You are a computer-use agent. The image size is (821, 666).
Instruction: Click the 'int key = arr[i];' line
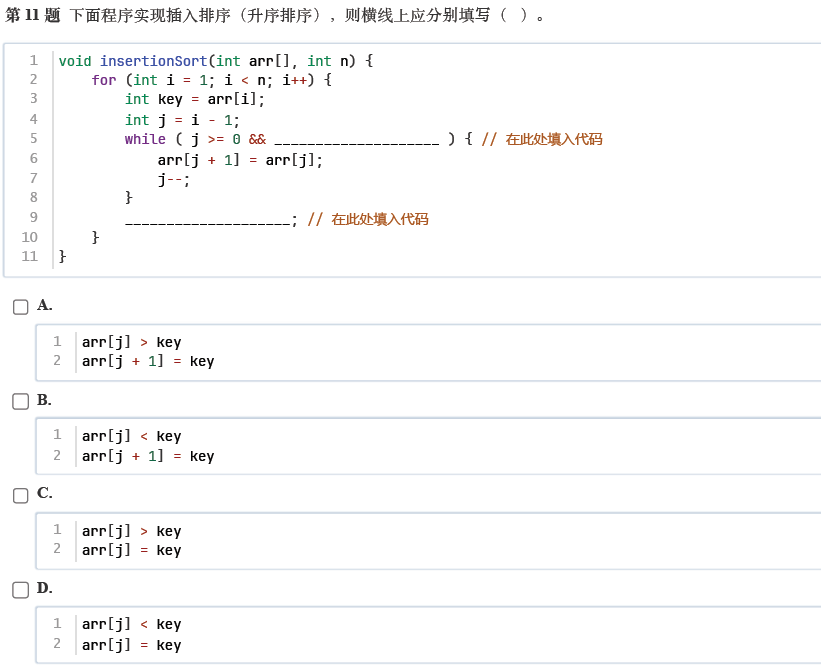[195, 99]
